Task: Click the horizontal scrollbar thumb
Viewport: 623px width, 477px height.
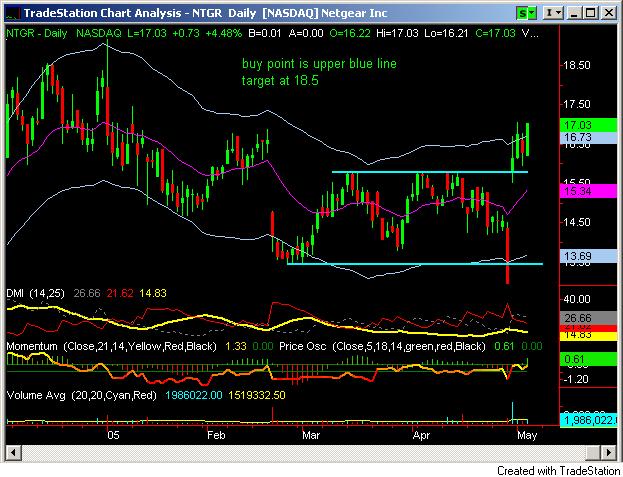Action: 593,452
